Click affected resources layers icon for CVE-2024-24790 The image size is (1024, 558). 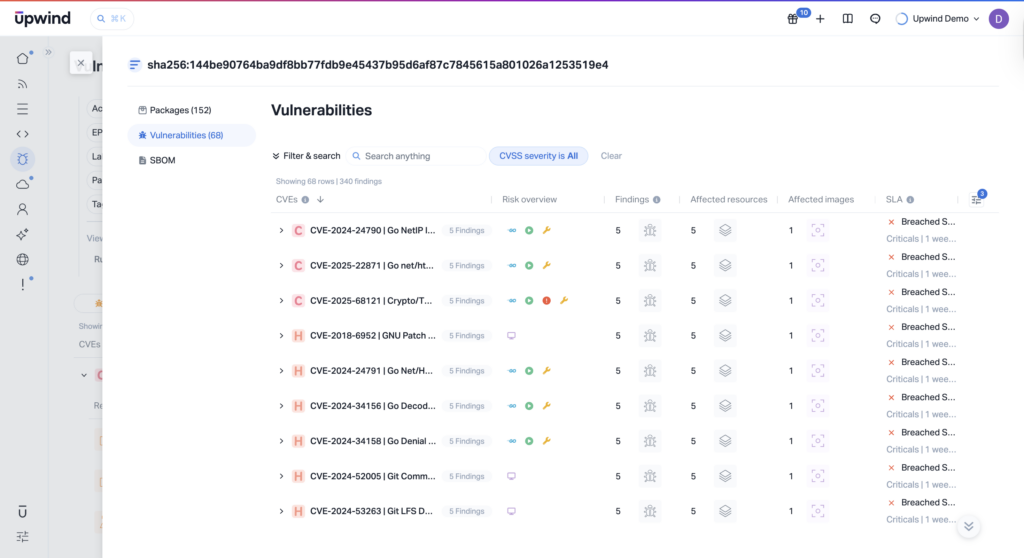[x=725, y=231]
